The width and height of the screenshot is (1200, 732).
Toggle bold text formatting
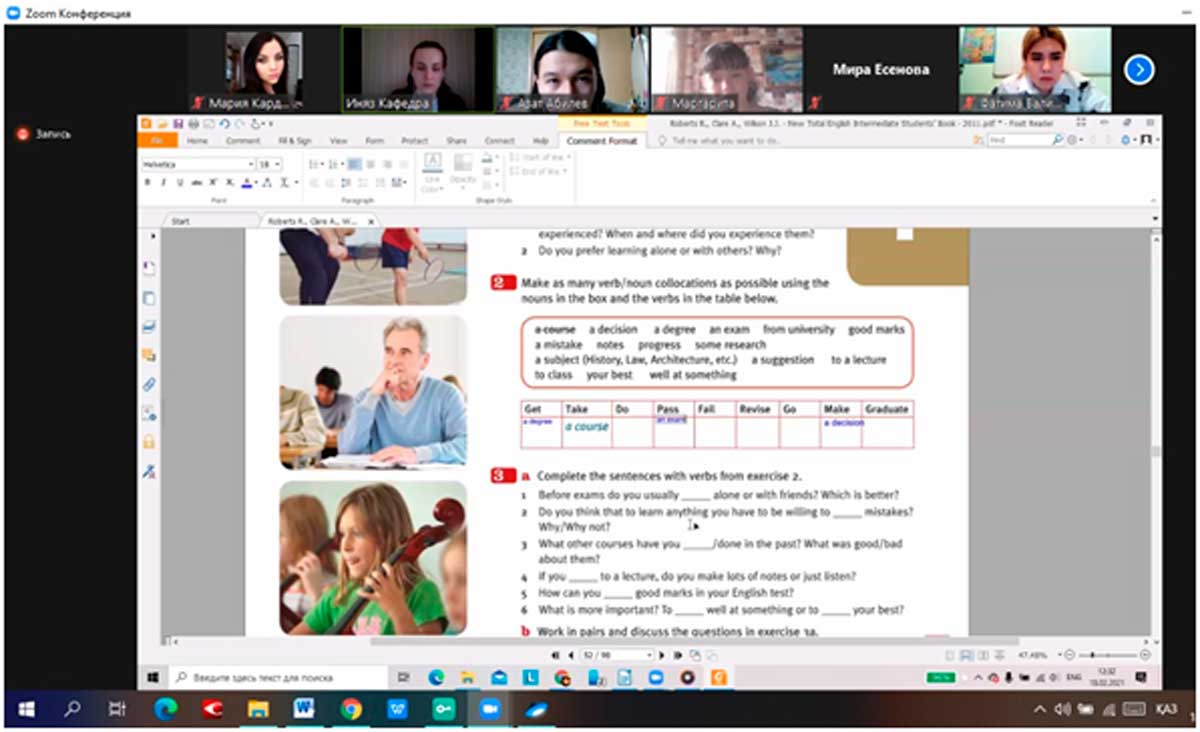pos(148,183)
